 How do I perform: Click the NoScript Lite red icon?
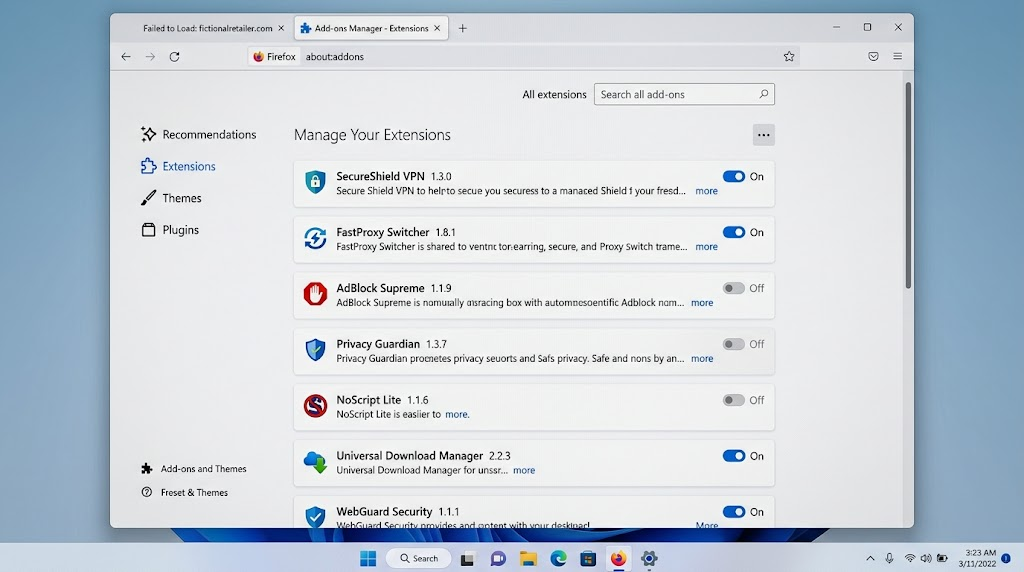pos(315,405)
